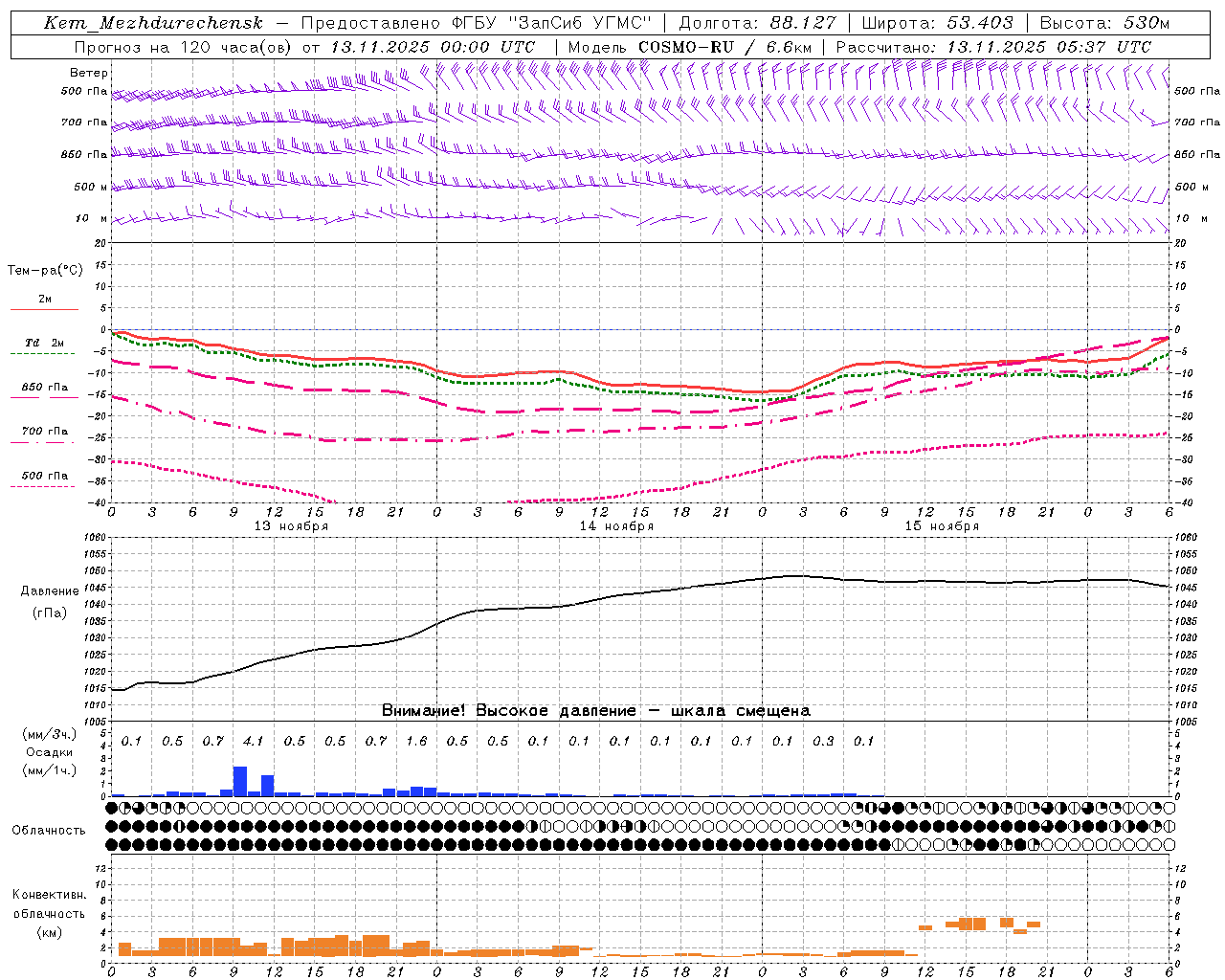The width and height of the screenshot is (1225, 980).
Task: Click the Облачность cloudiness label
Action: [x=49, y=830]
